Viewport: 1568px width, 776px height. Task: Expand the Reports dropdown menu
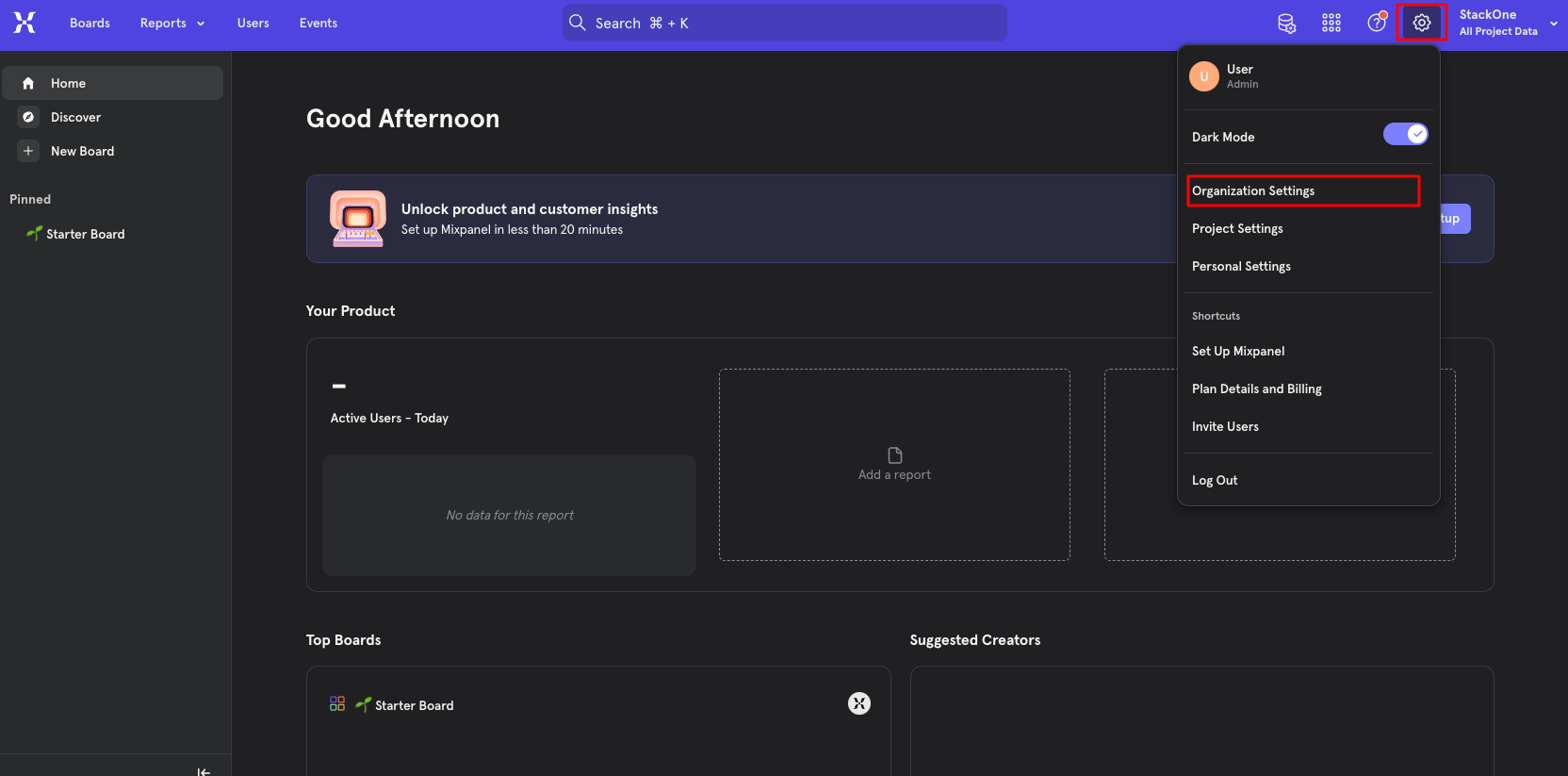point(172,23)
